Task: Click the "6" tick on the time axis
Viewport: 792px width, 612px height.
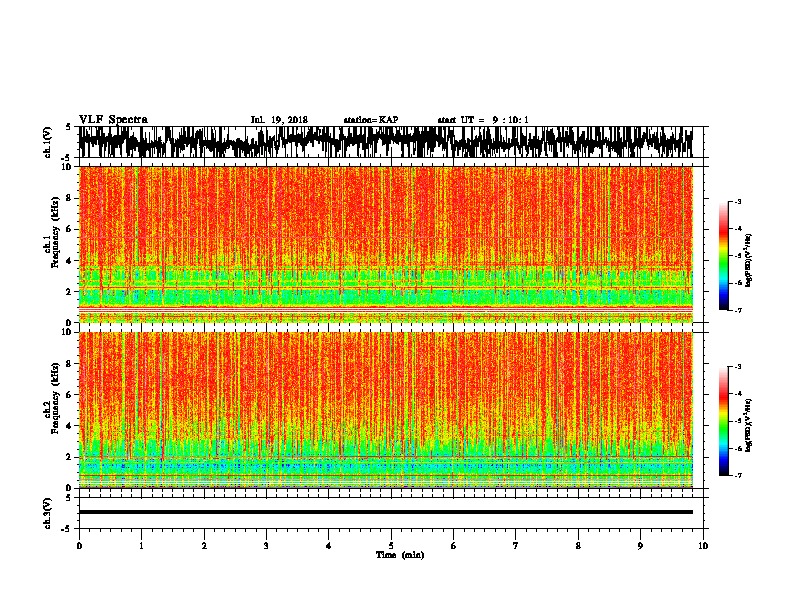Action: click(x=454, y=546)
